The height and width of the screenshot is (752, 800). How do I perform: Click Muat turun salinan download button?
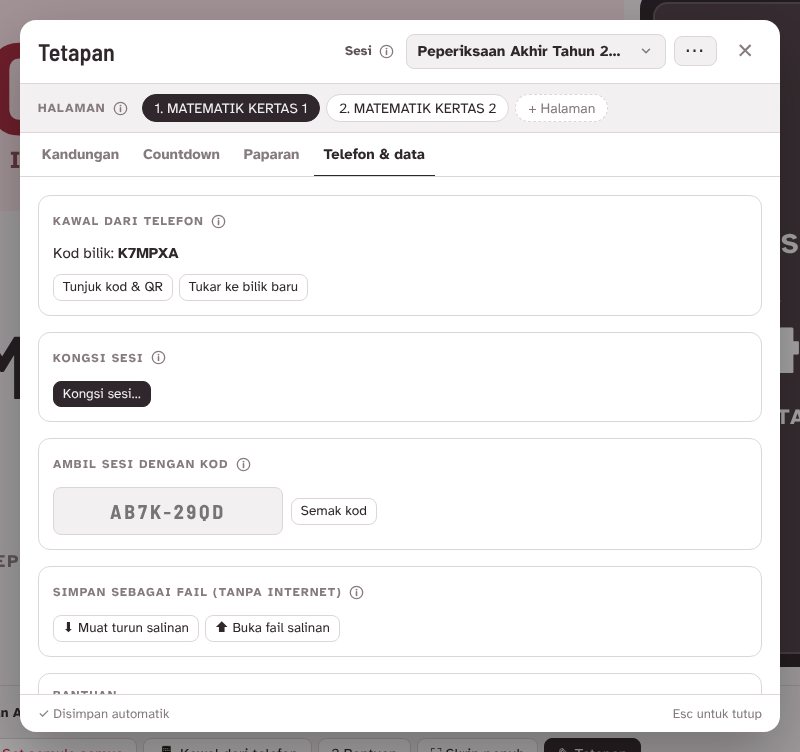tap(126, 628)
